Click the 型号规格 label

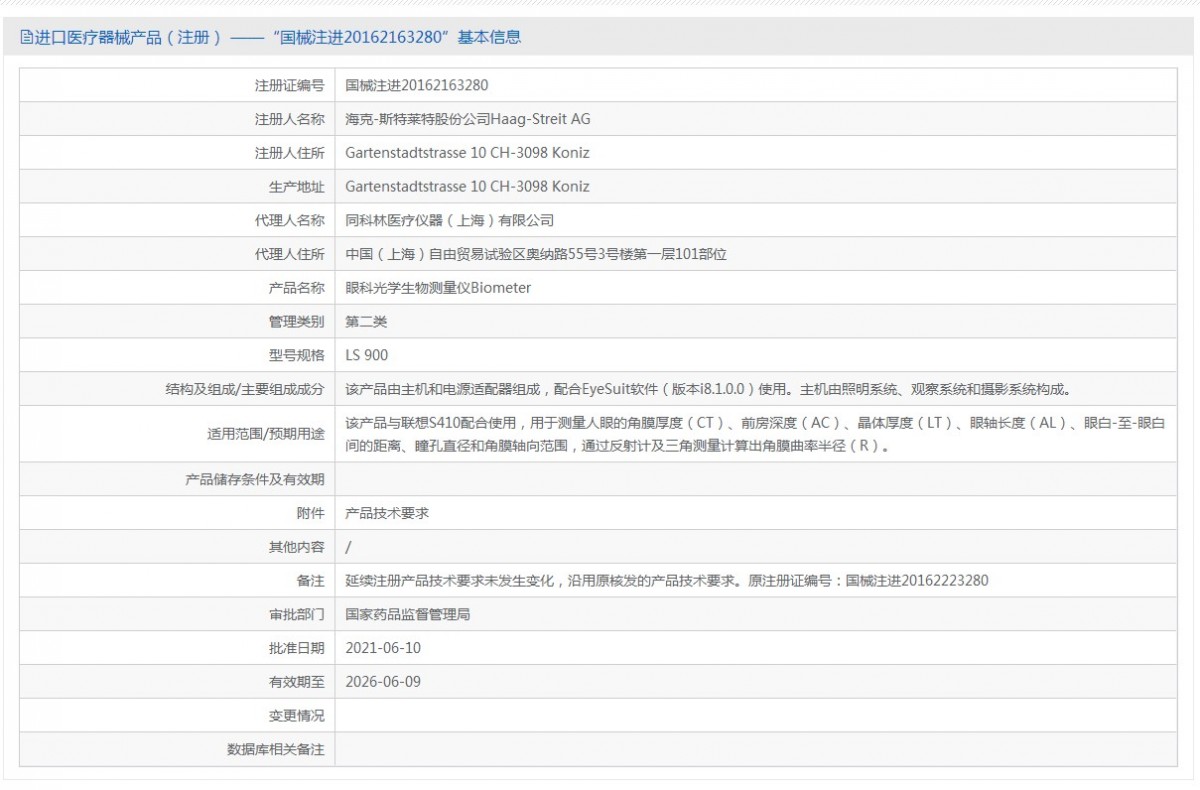coord(297,355)
